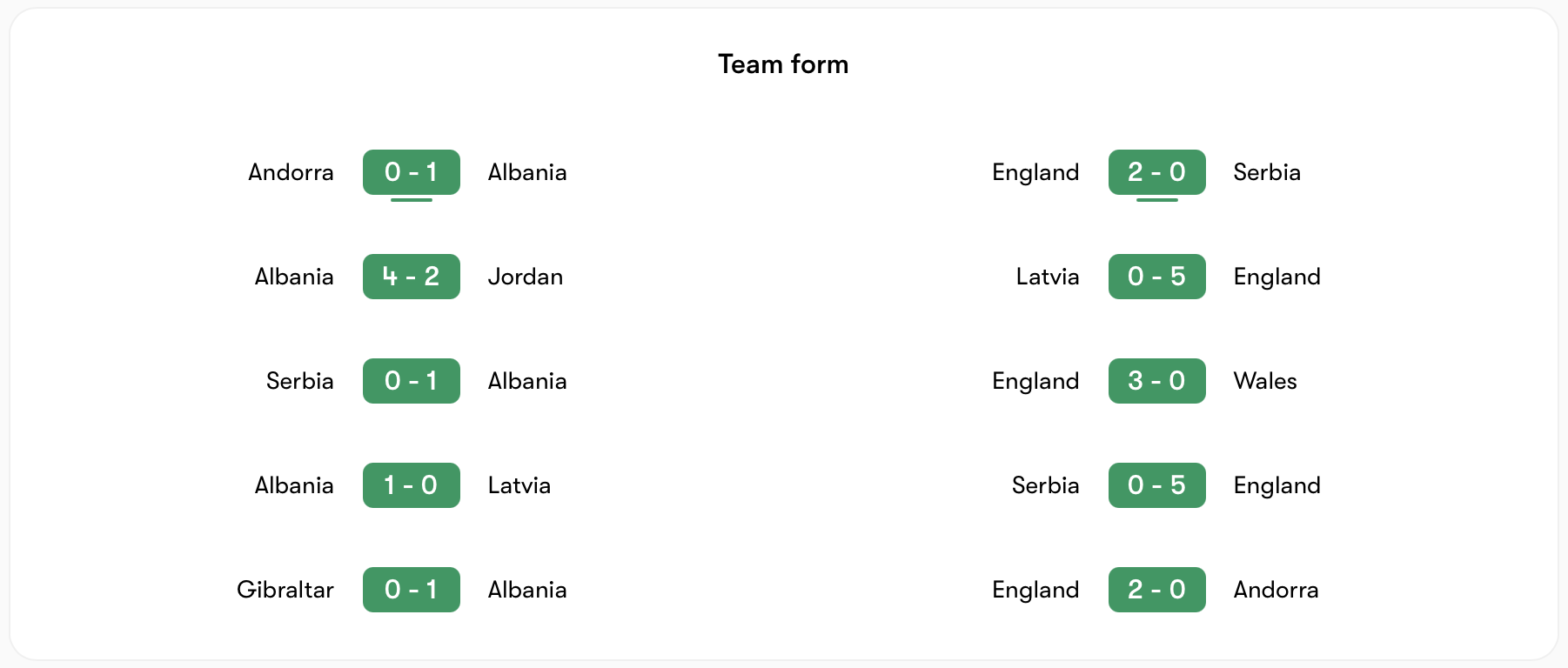Image resolution: width=1568 pixels, height=668 pixels.
Task: Open the Andorra 0 - 1 Albania score
Action: click(x=411, y=172)
